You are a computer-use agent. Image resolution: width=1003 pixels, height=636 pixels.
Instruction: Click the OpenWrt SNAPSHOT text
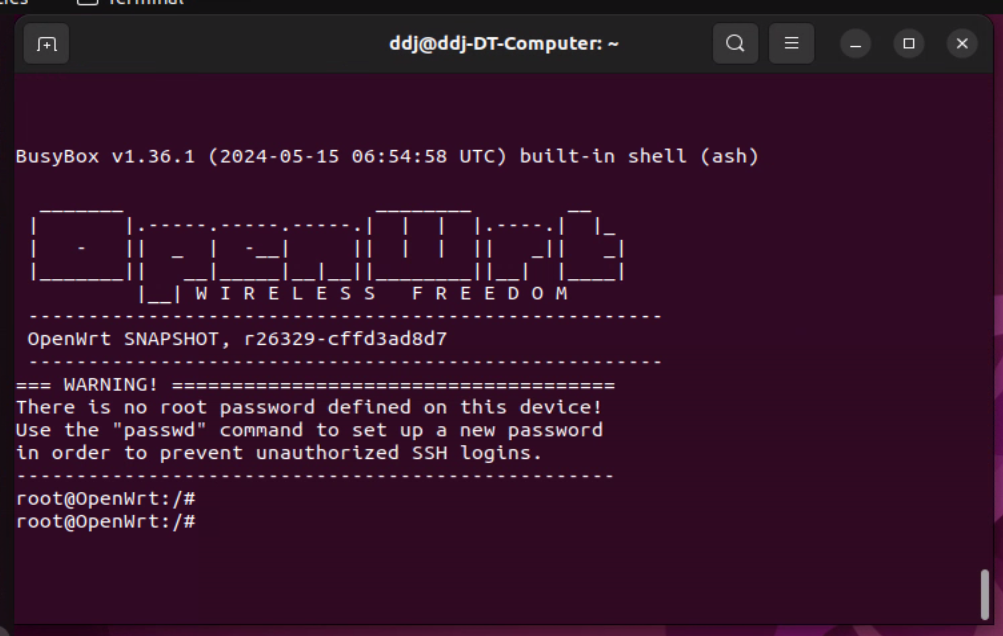coord(123,338)
